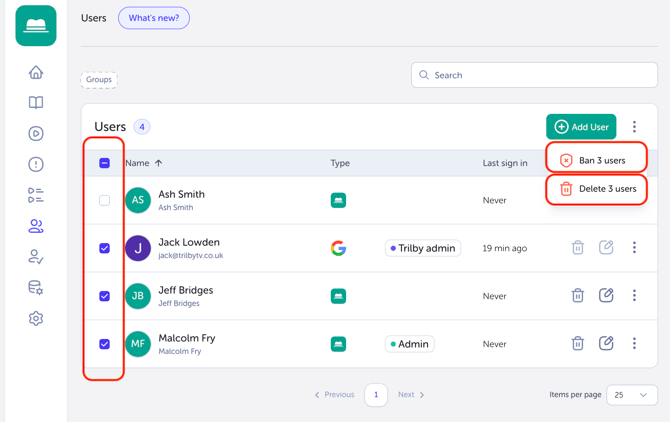Open the user approval icon in sidebar
This screenshot has height=422, width=670.
[x=36, y=257]
